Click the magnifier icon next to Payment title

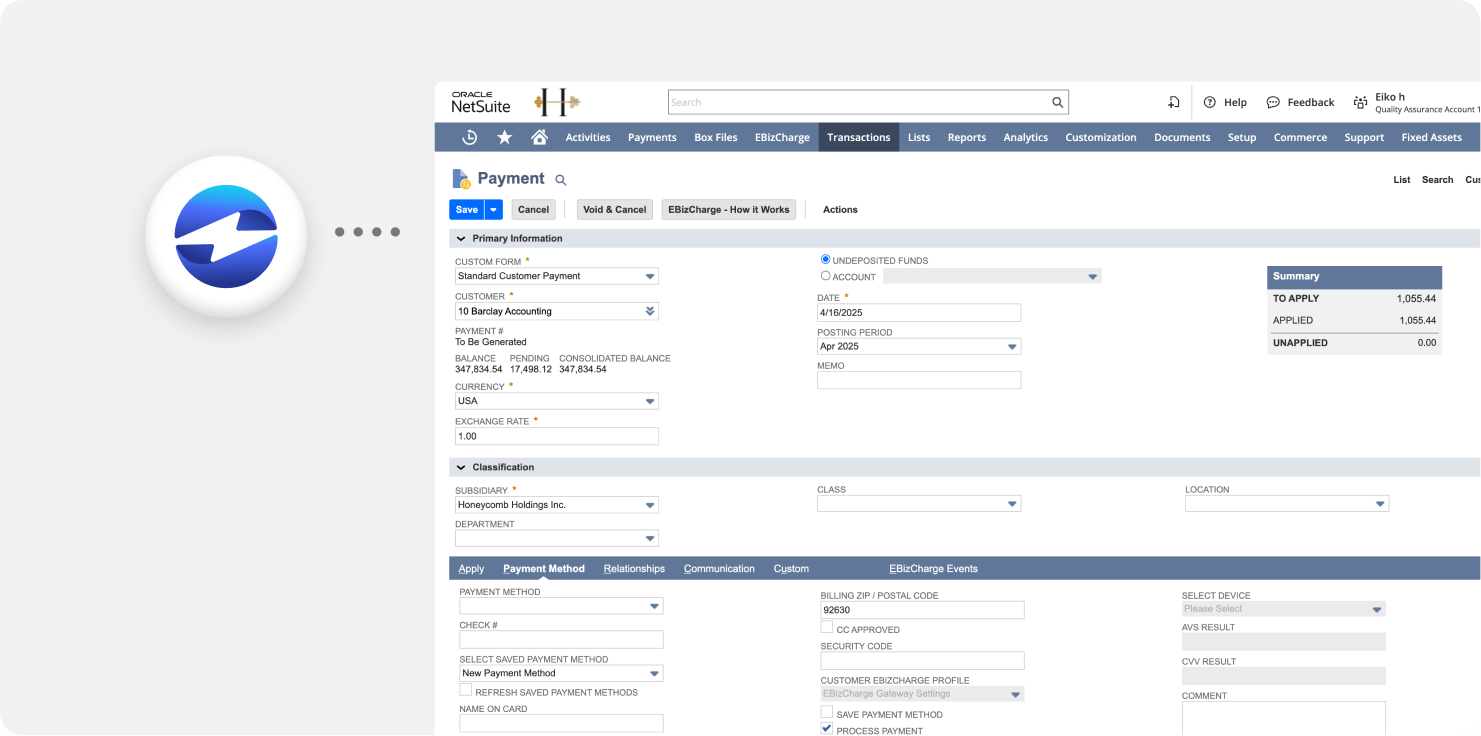coord(561,180)
